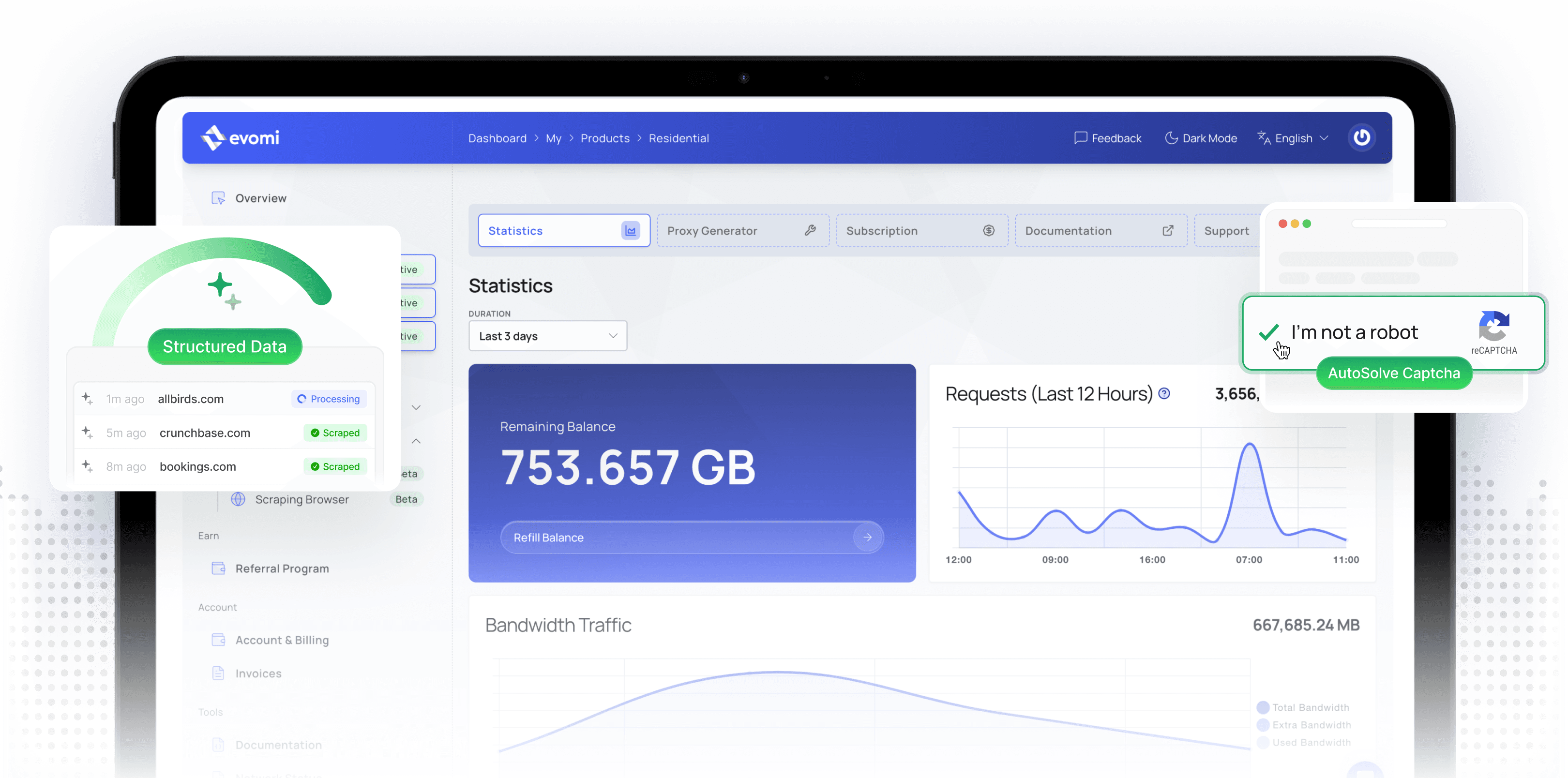Click the Referral Program wallet icon
Screen dimensions: 1568x778
click(218, 568)
